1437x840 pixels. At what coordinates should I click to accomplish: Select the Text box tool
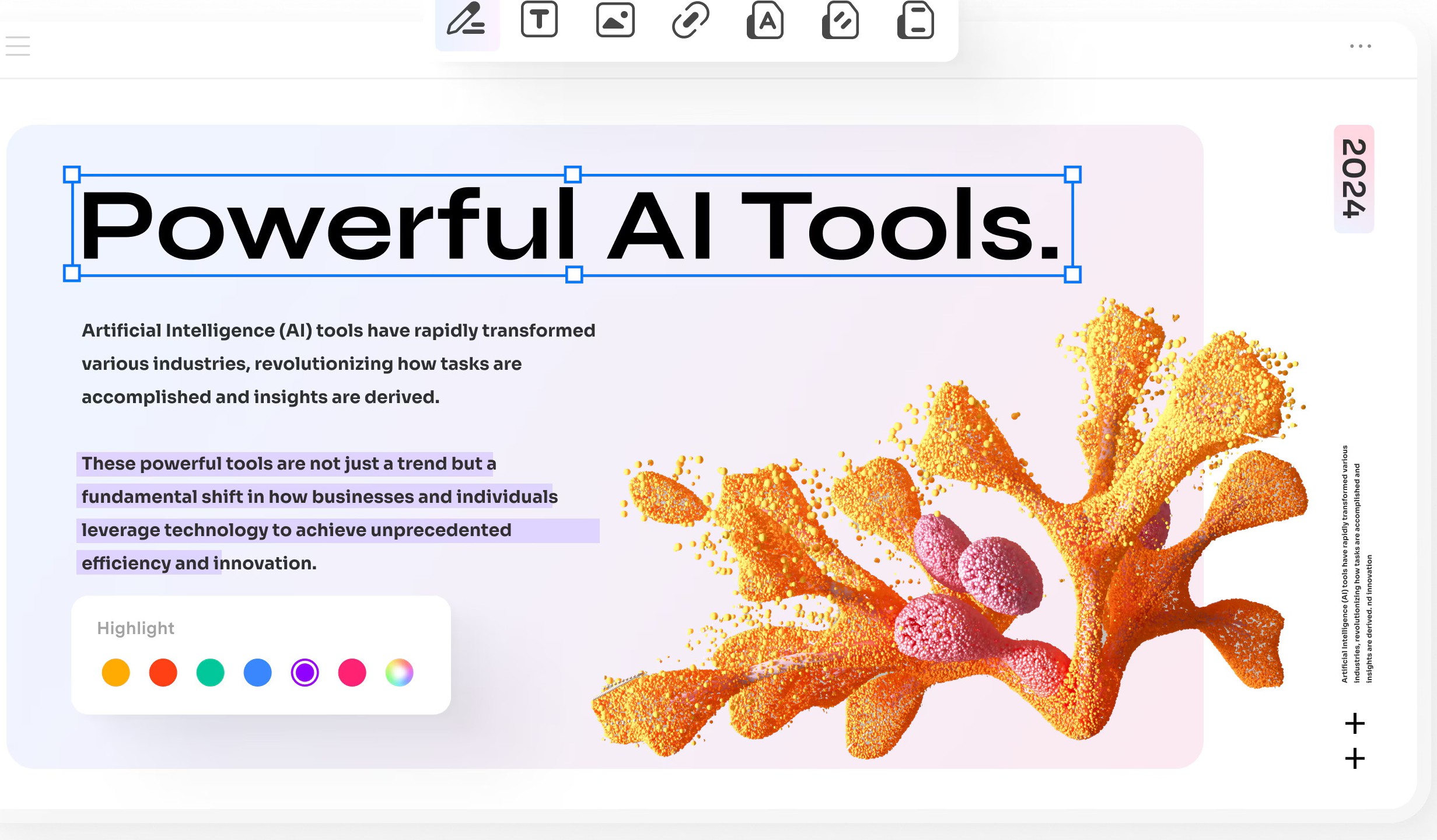(x=539, y=19)
